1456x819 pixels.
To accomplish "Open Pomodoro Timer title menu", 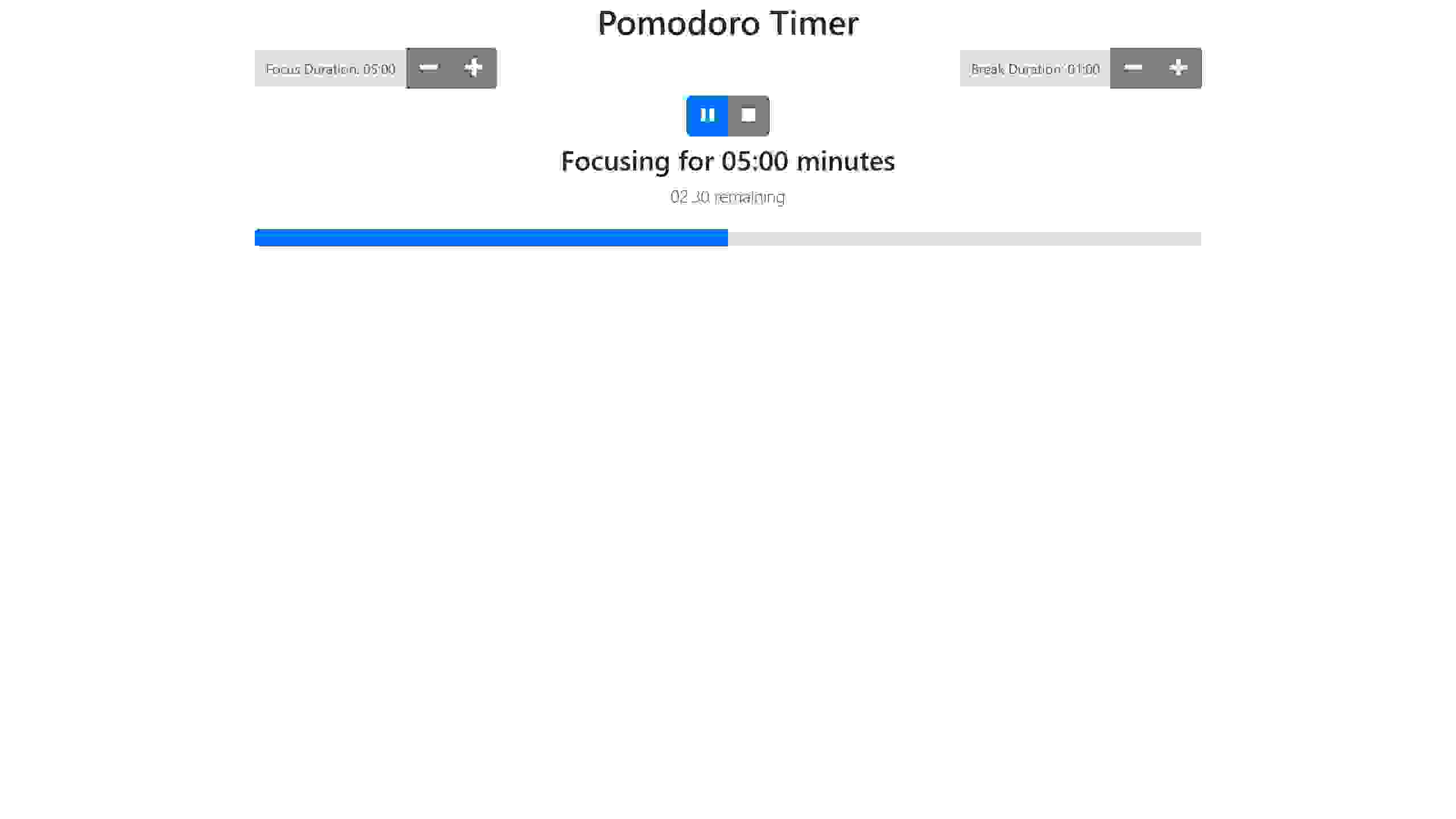I will 727,22.
